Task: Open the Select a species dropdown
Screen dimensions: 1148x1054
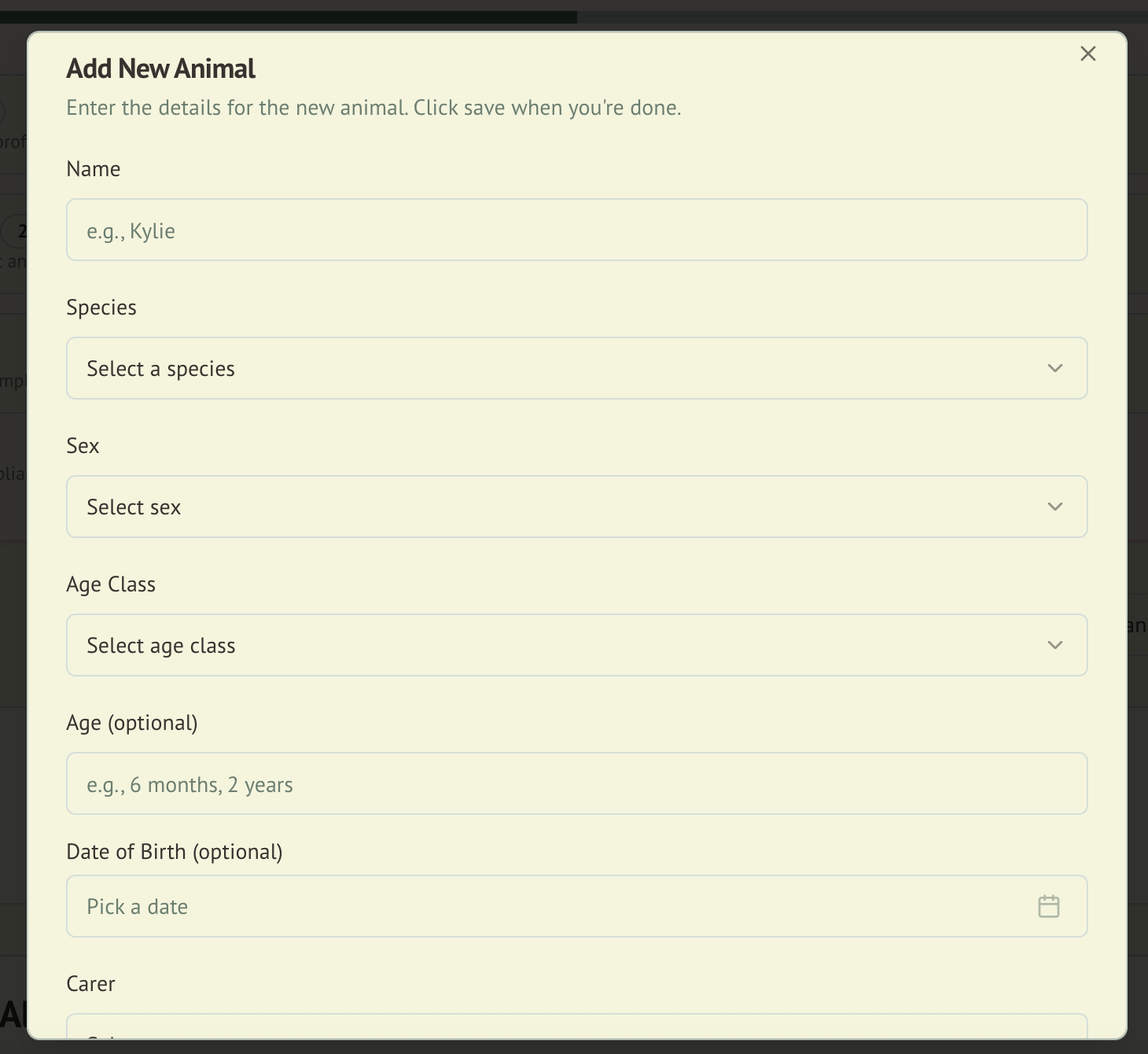Action: [x=550, y=368]
